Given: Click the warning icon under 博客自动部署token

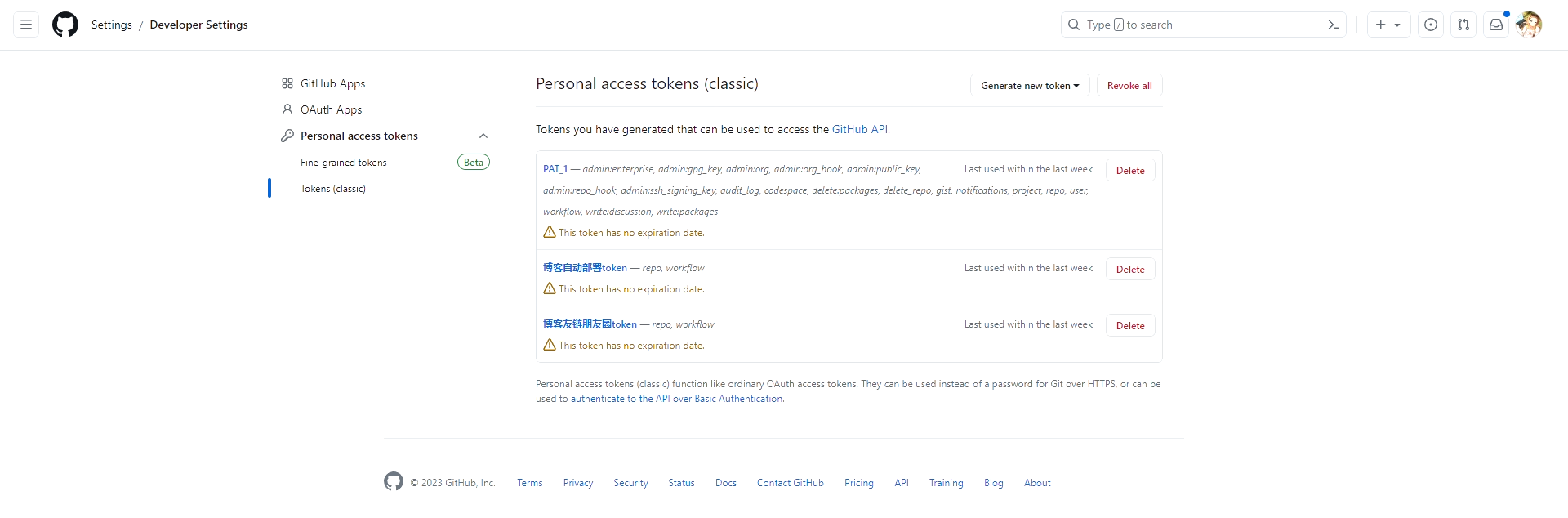Looking at the screenshot, I should 550,288.
